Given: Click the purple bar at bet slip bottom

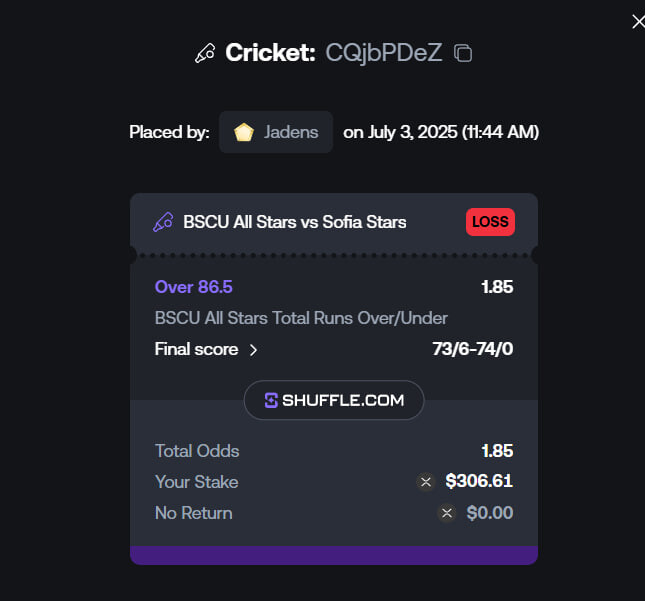Looking at the screenshot, I should tap(334, 555).
